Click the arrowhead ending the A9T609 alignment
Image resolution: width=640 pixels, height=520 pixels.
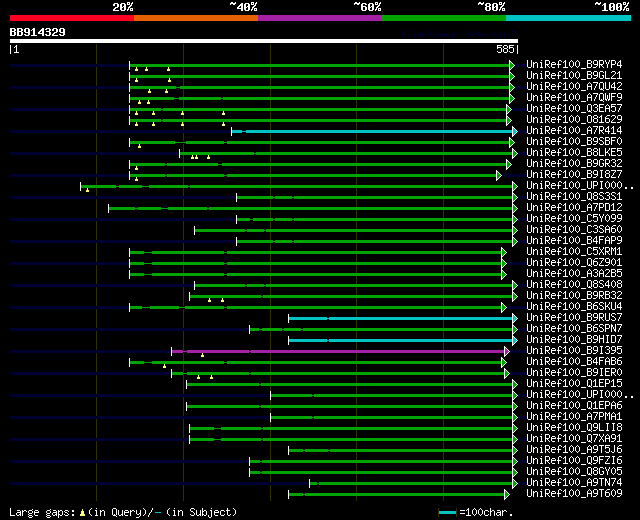(x=507, y=495)
